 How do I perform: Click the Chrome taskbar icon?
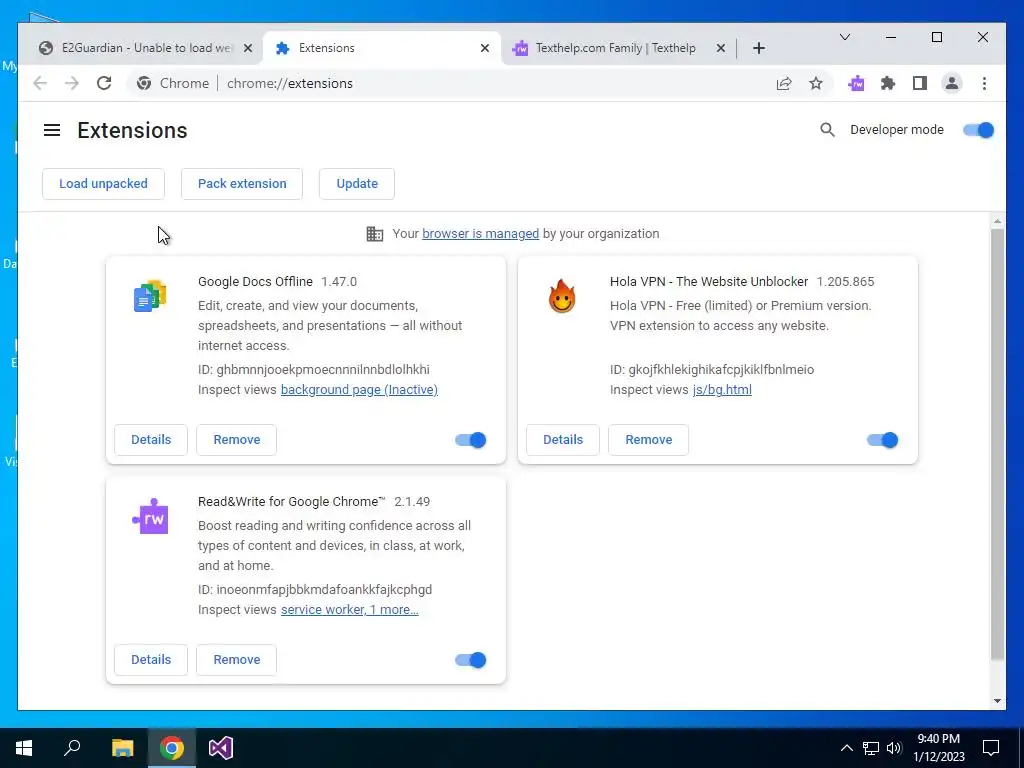(x=172, y=748)
